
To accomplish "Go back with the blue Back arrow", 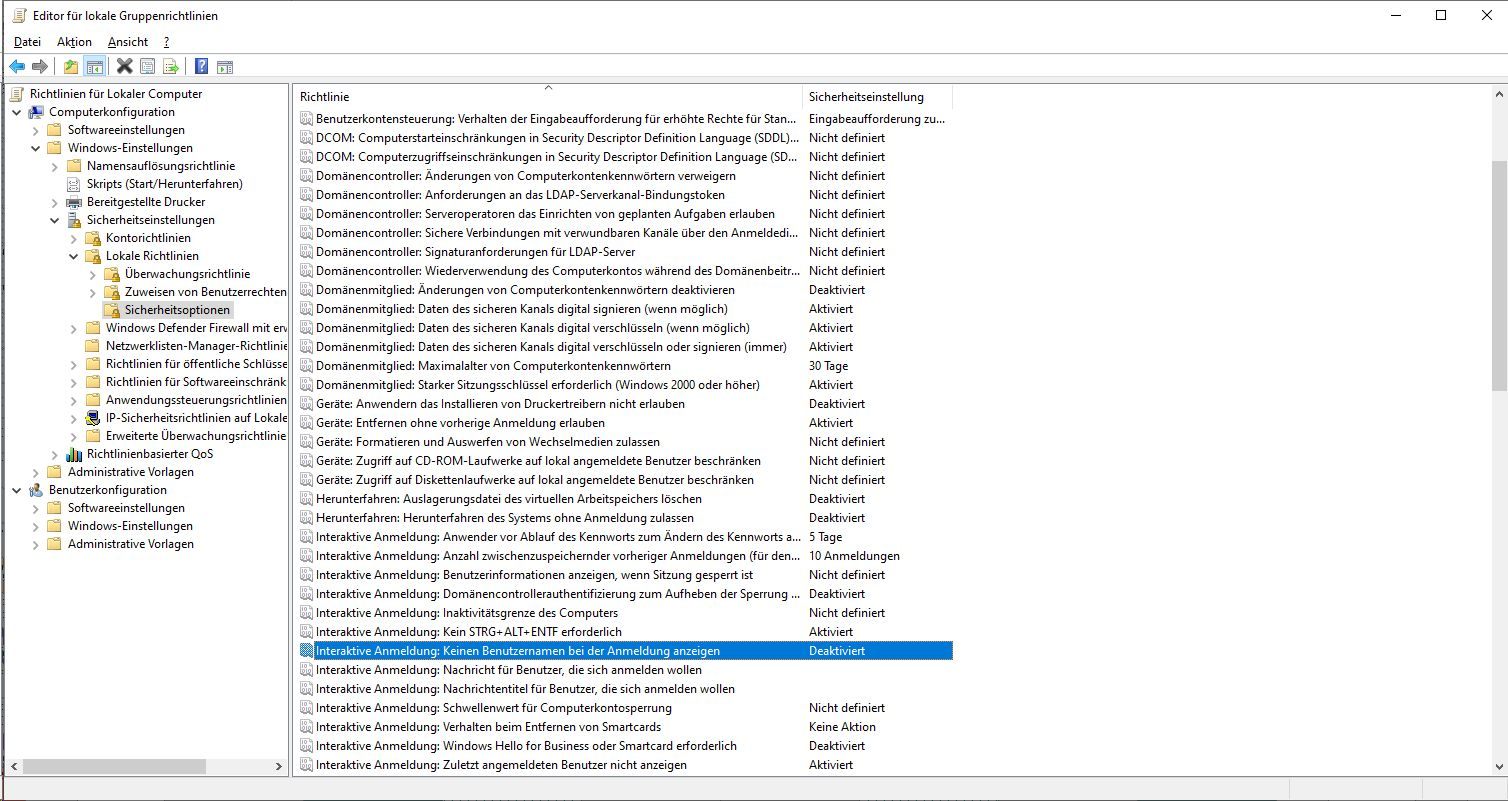I will [17, 66].
